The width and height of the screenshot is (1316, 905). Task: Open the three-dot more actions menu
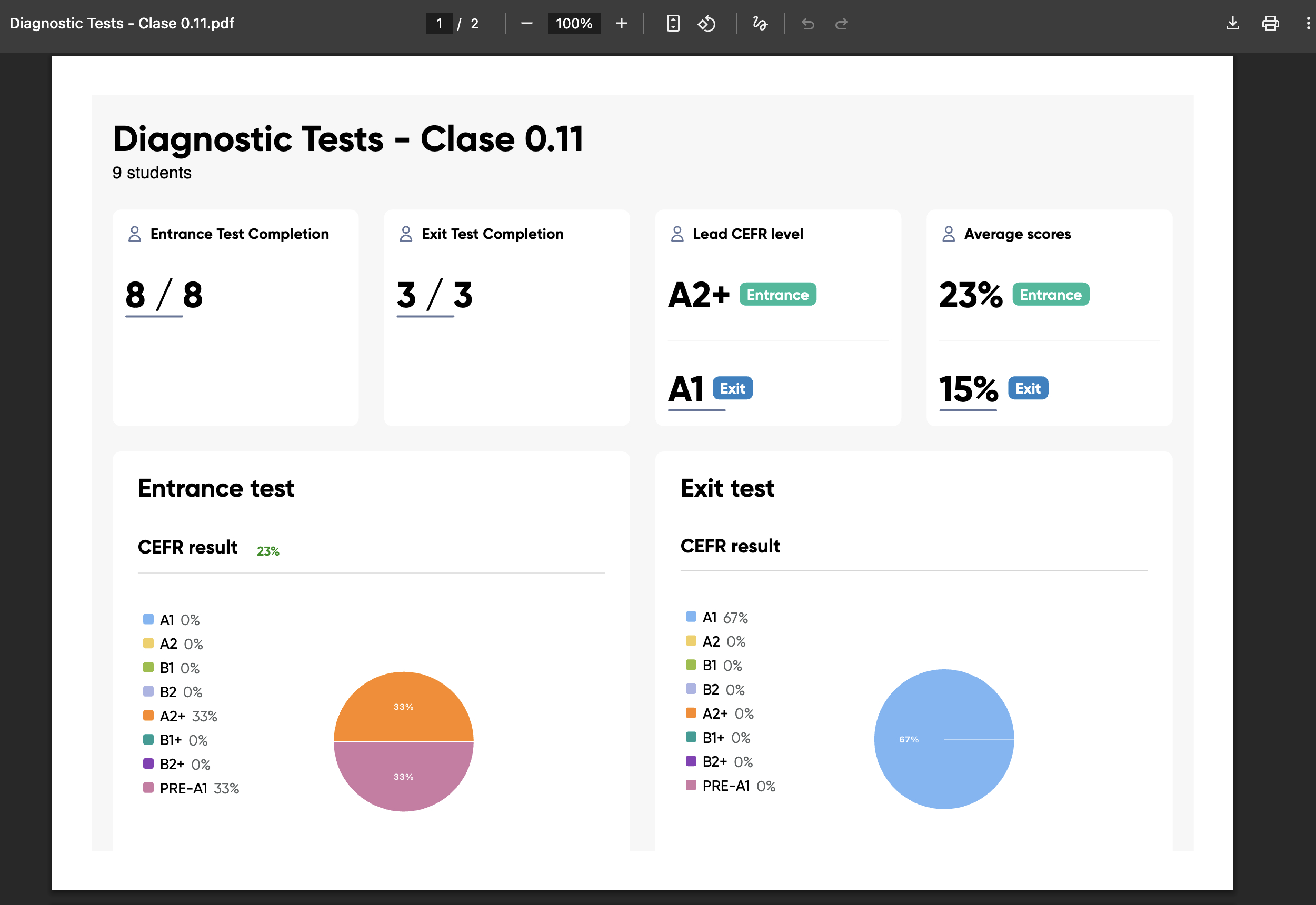coord(1308,23)
